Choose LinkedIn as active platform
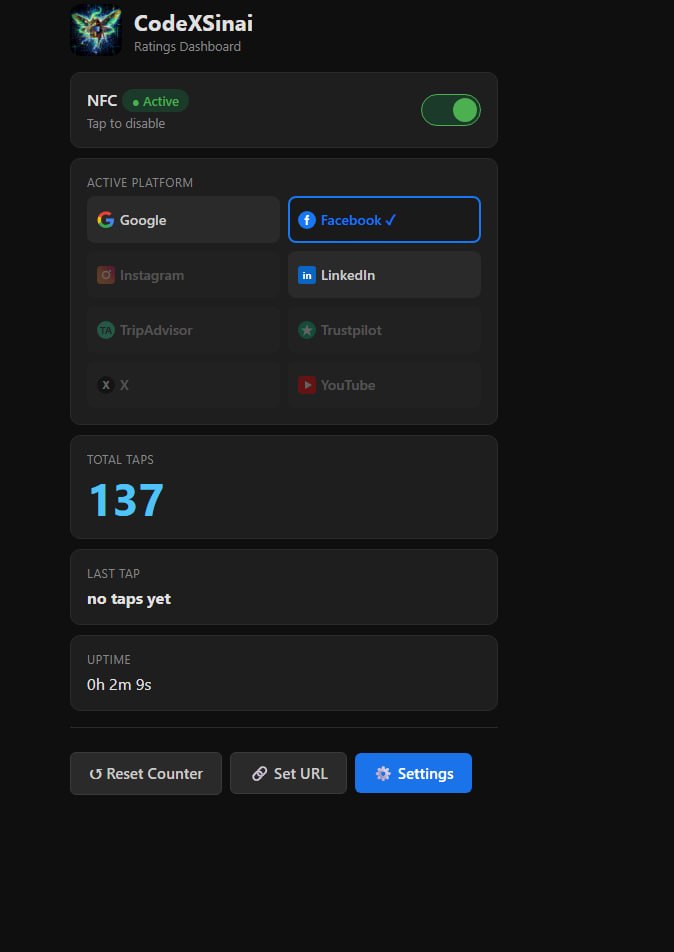The height and width of the screenshot is (952, 674). pos(384,275)
